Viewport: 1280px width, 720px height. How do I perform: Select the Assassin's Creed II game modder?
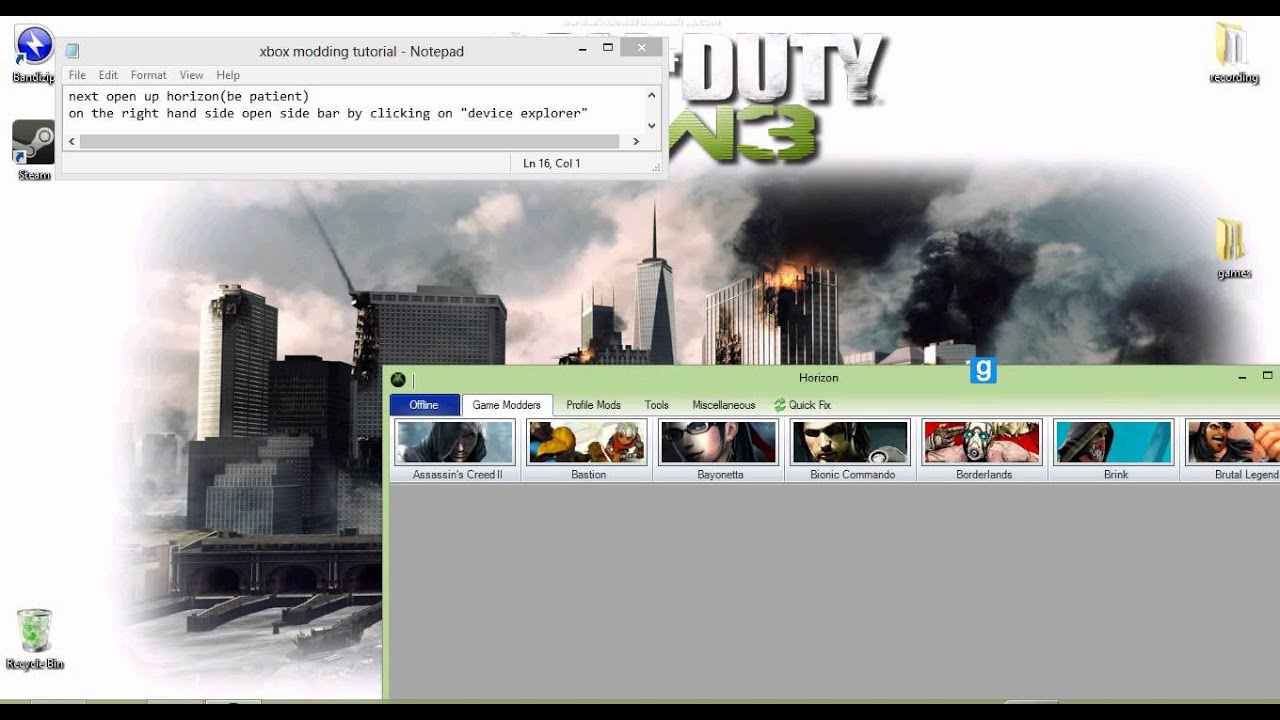456,450
